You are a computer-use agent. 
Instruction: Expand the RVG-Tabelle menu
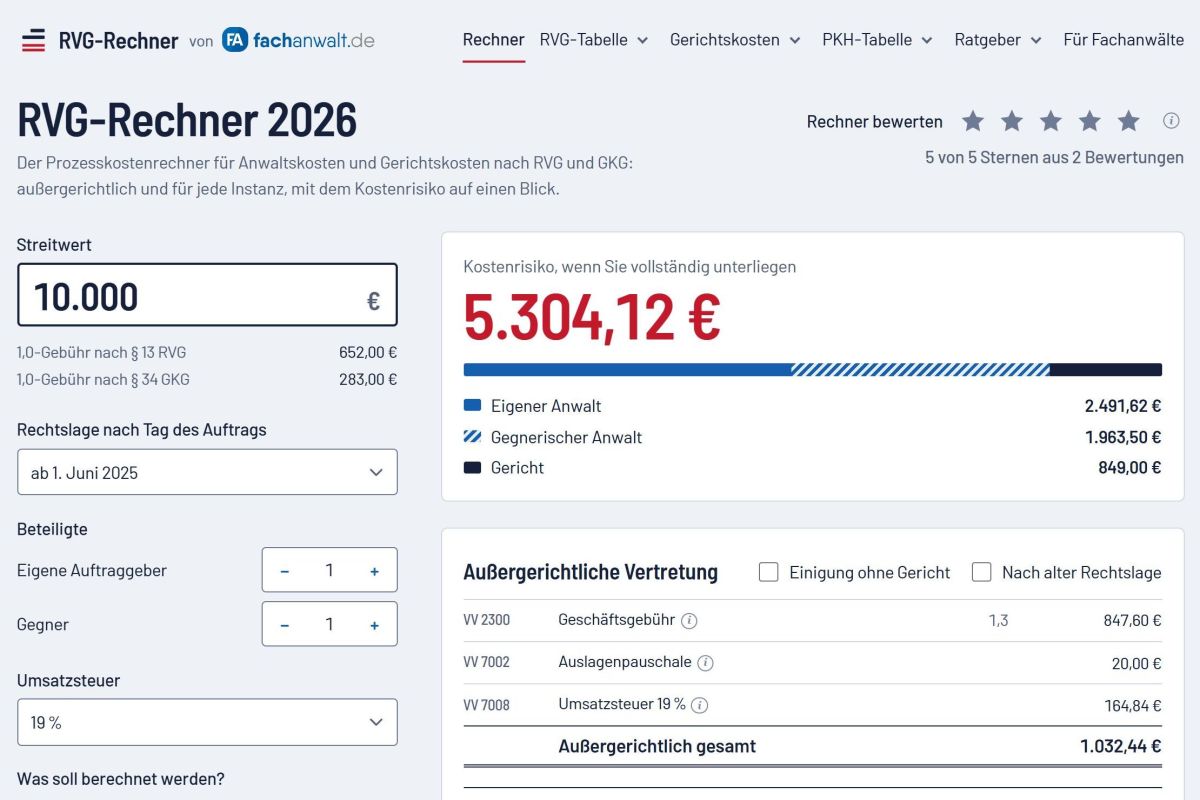click(594, 40)
